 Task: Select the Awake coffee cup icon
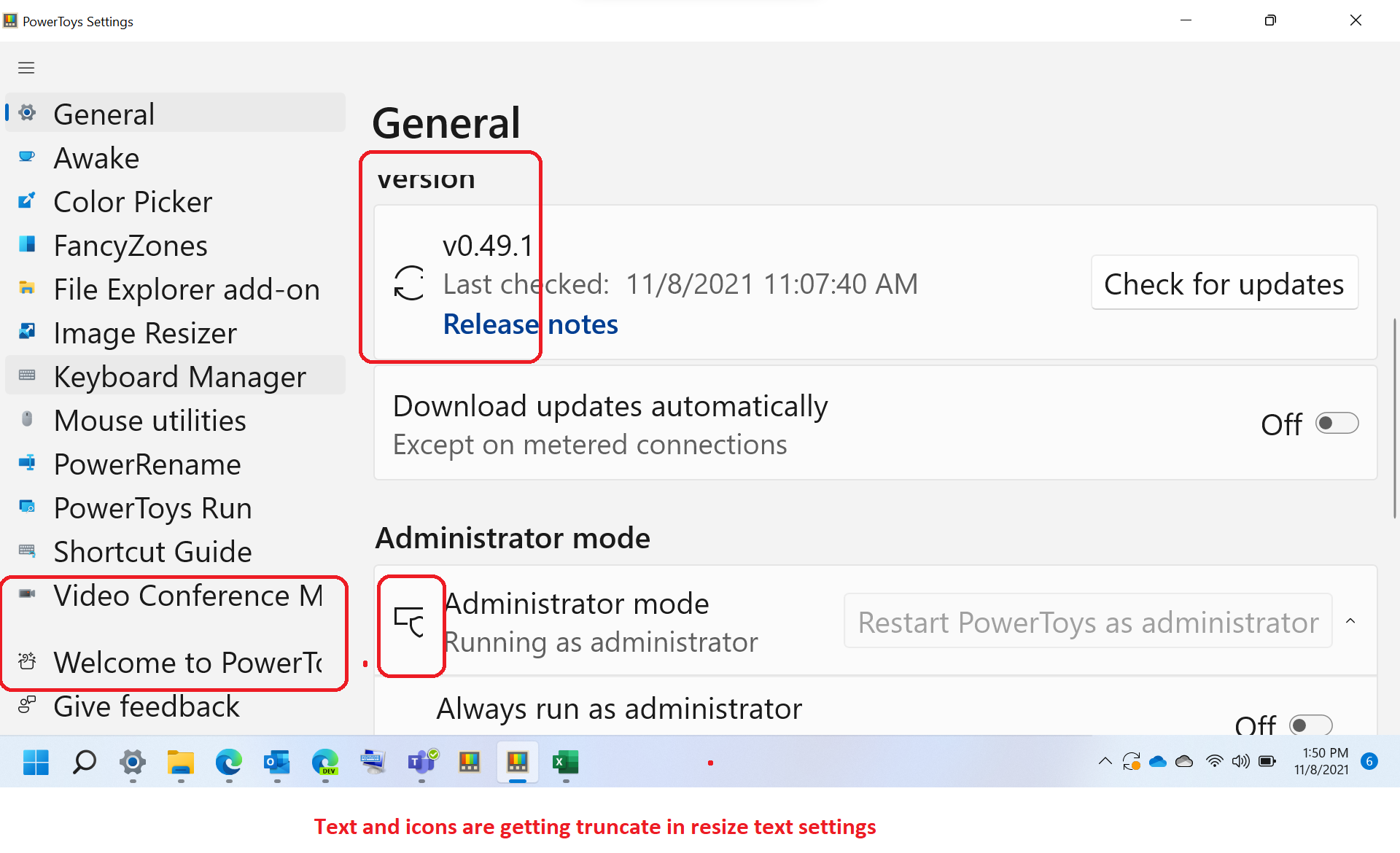point(27,157)
